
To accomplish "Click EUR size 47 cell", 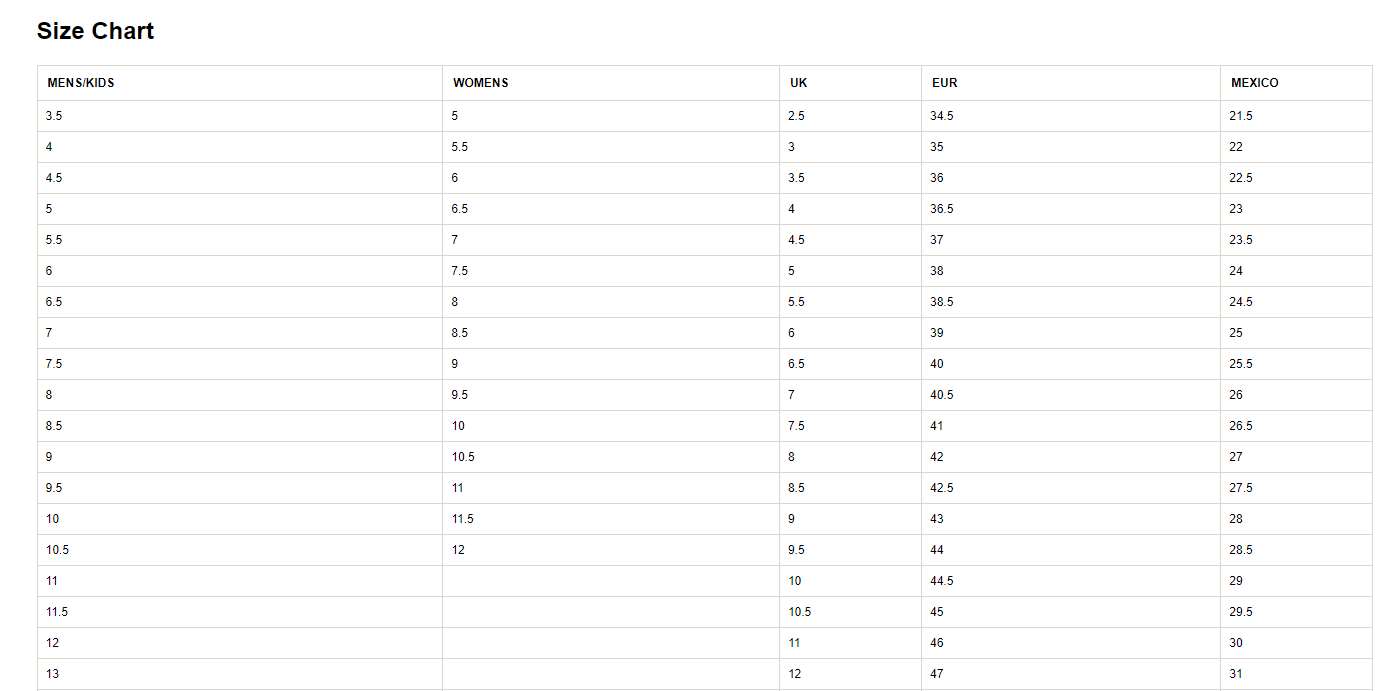I will (x=937, y=674).
